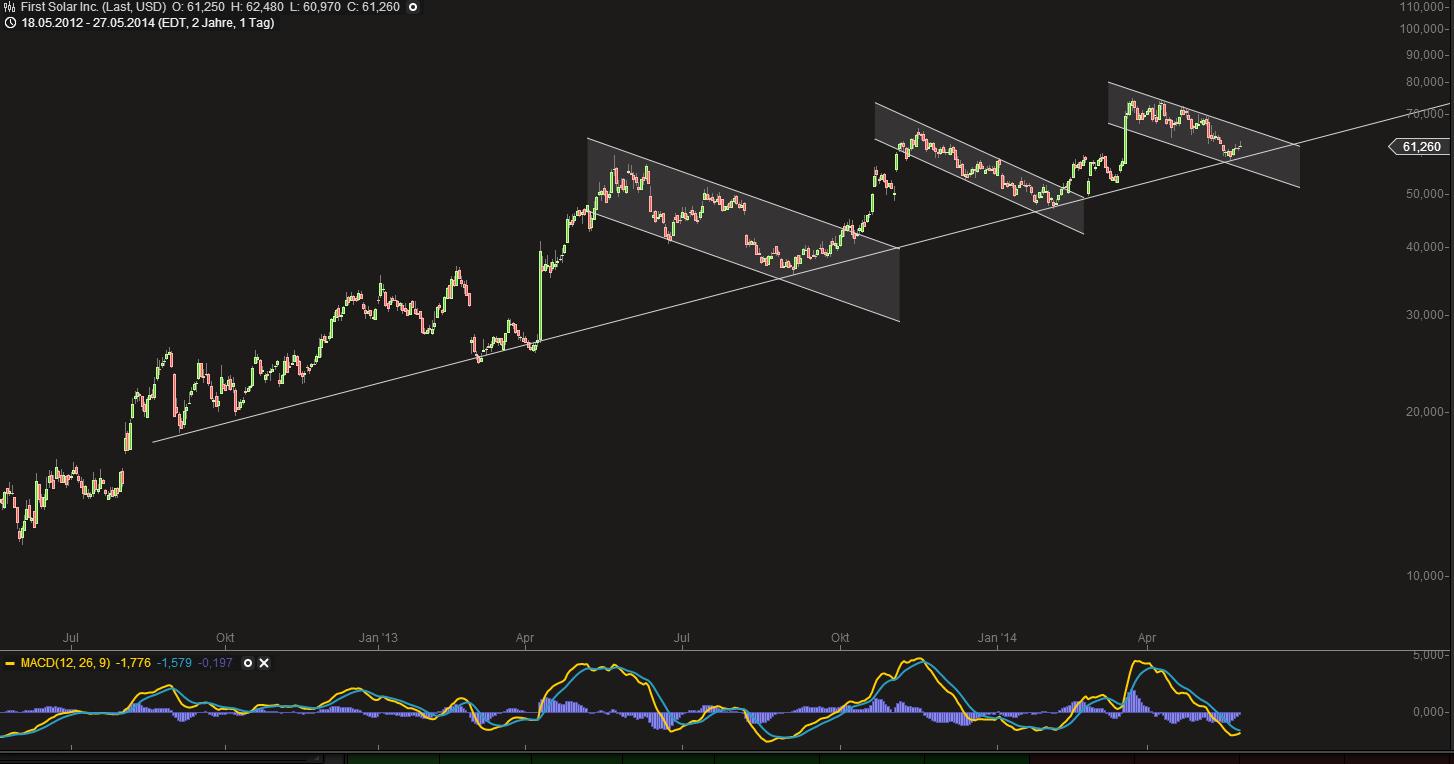Click the 80,000 price axis label
The height and width of the screenshot is (764, 1454).
point(1426,82)
